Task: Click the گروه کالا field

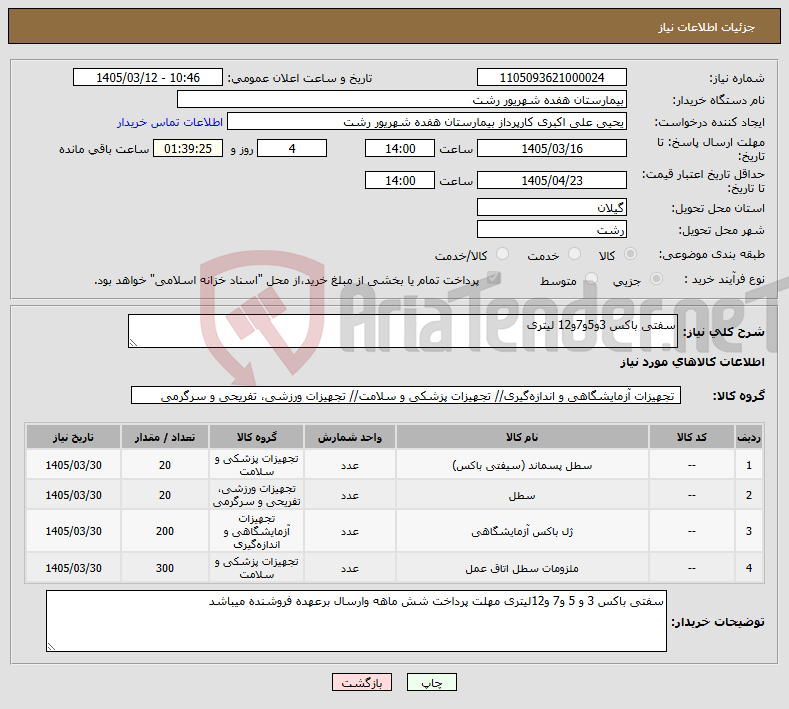Action: click(x=406, y=396)
